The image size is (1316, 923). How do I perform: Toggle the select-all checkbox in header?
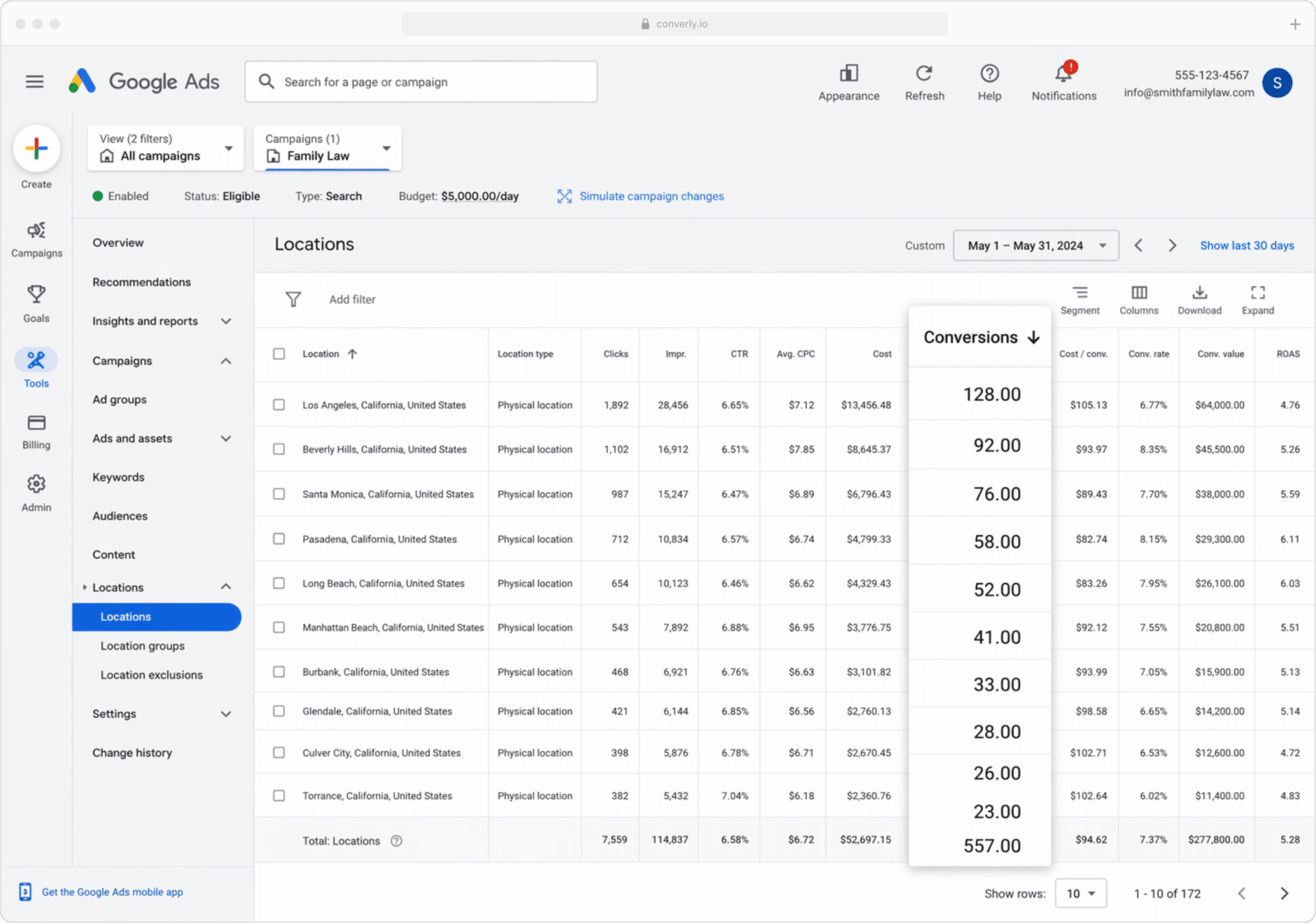click(279, 354)
